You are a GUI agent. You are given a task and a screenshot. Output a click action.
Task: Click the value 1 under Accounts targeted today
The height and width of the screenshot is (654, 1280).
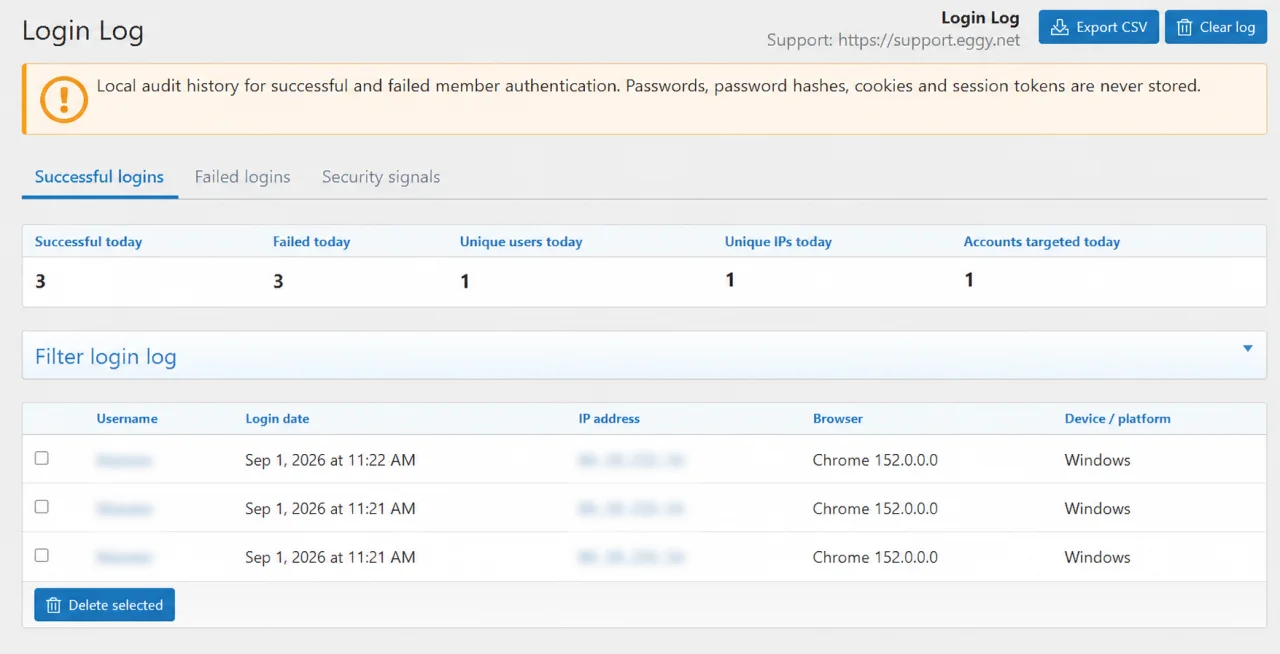point(969,280)
